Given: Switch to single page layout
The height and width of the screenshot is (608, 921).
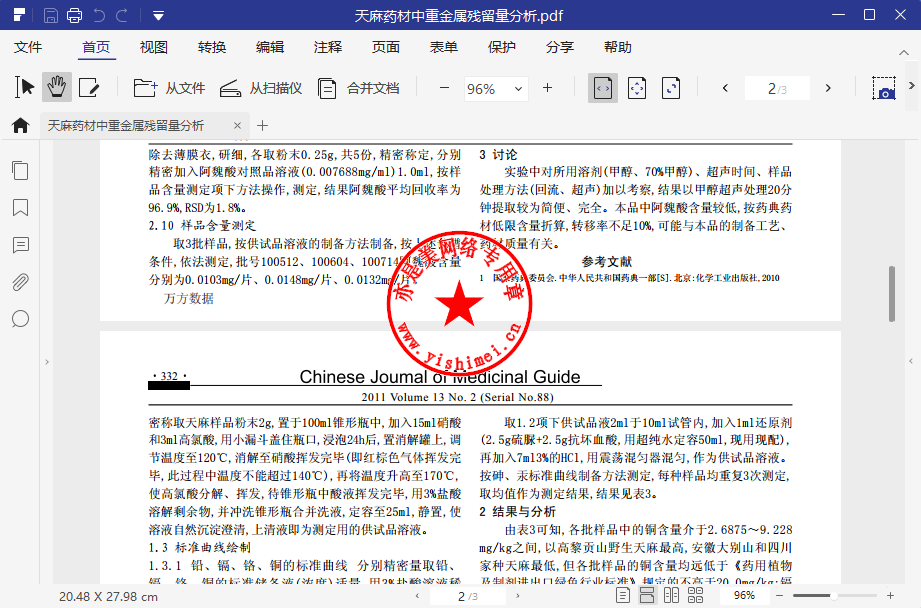Looking at the screenshot, I should pyautogui.click(x=623, y=595).
